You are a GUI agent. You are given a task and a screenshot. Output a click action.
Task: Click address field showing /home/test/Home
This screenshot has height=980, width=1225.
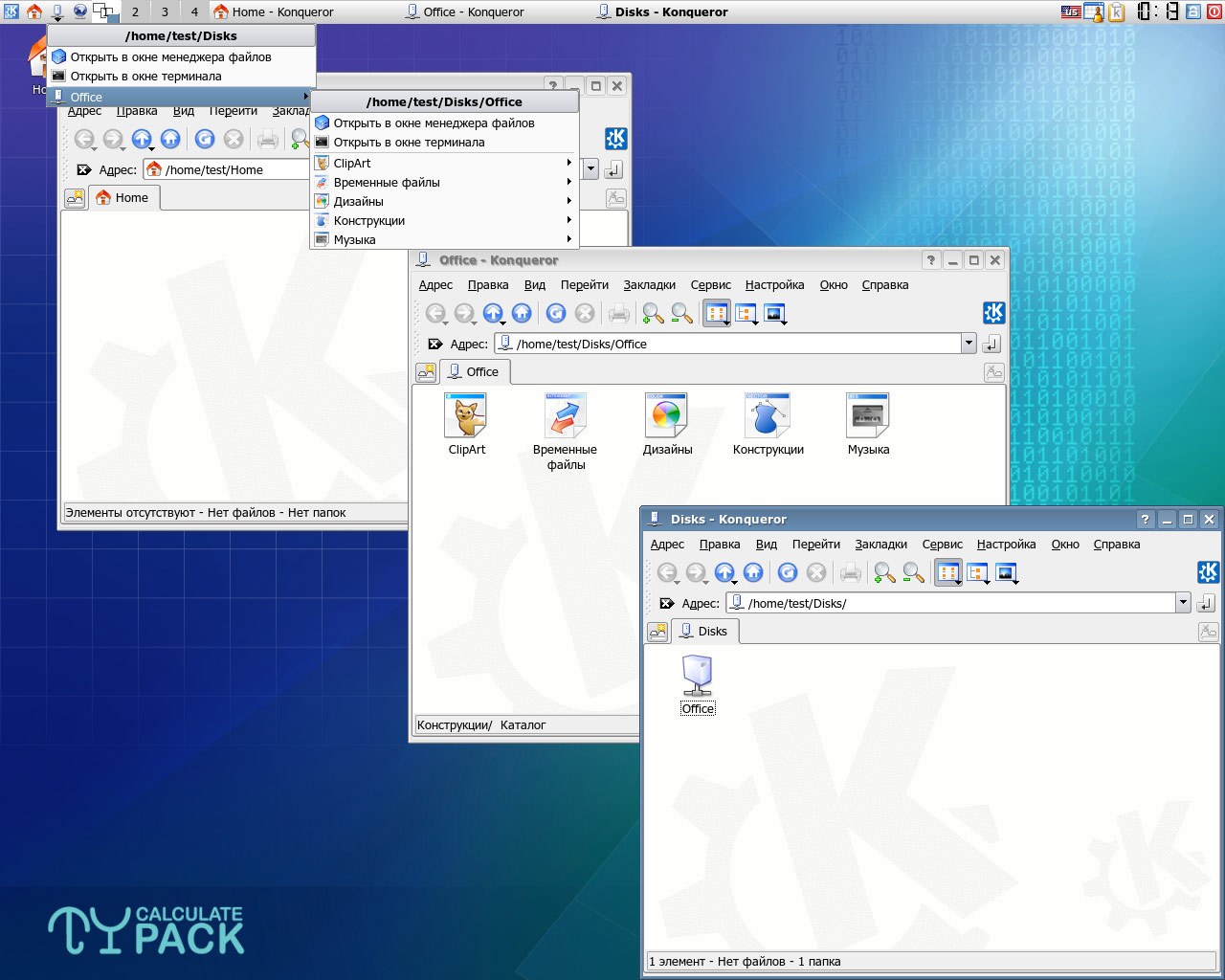click(227, 169)
